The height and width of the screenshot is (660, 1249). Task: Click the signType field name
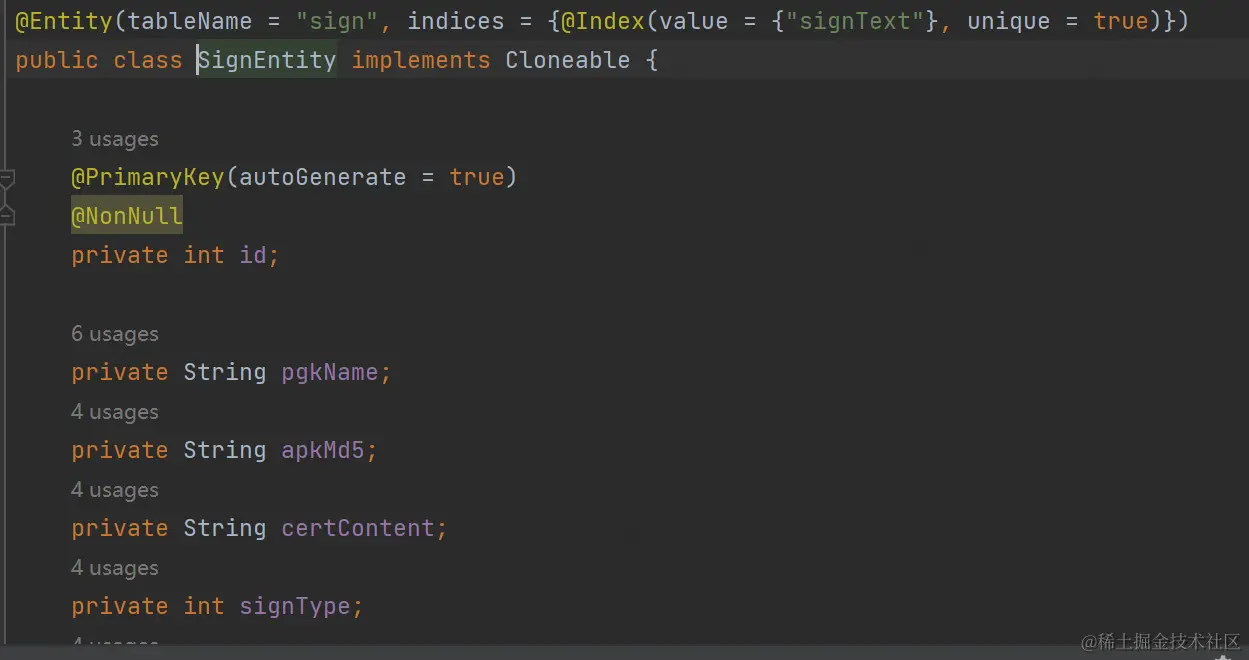[x=295, y=606]
